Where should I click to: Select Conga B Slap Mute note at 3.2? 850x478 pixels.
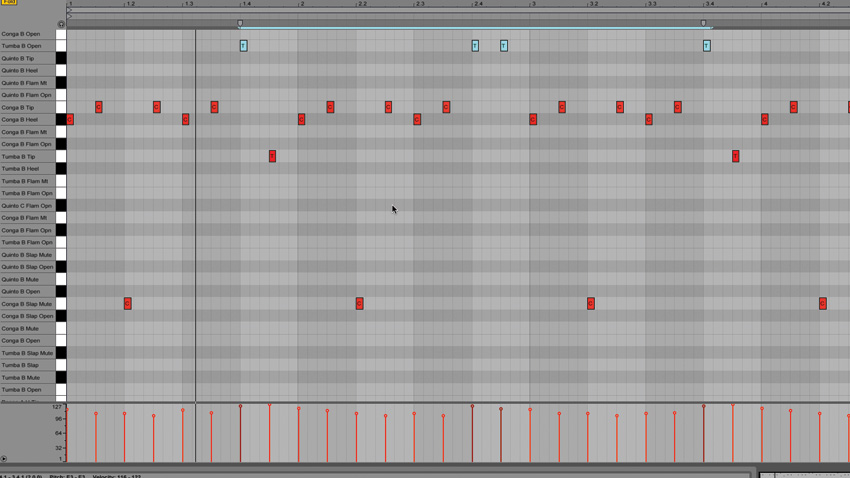[x=590, y=303]
